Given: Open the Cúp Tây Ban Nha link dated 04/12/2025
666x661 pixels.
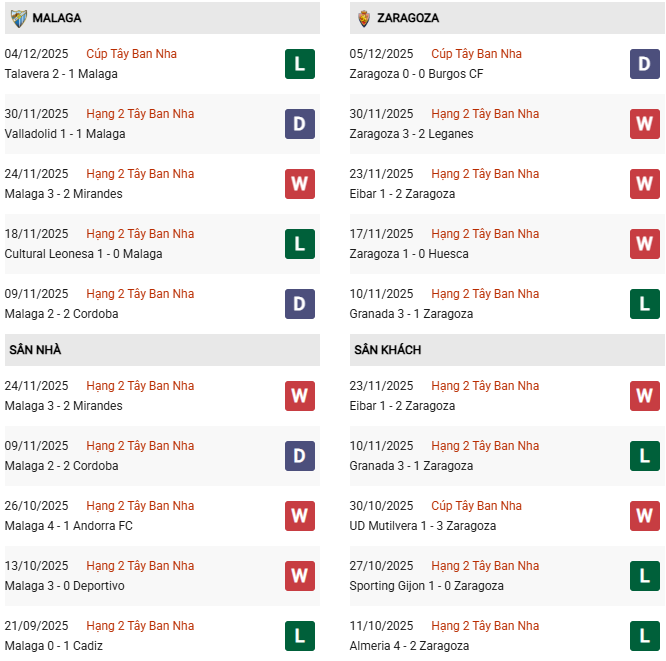Looking at the screenshot, I should coord(131,54).
